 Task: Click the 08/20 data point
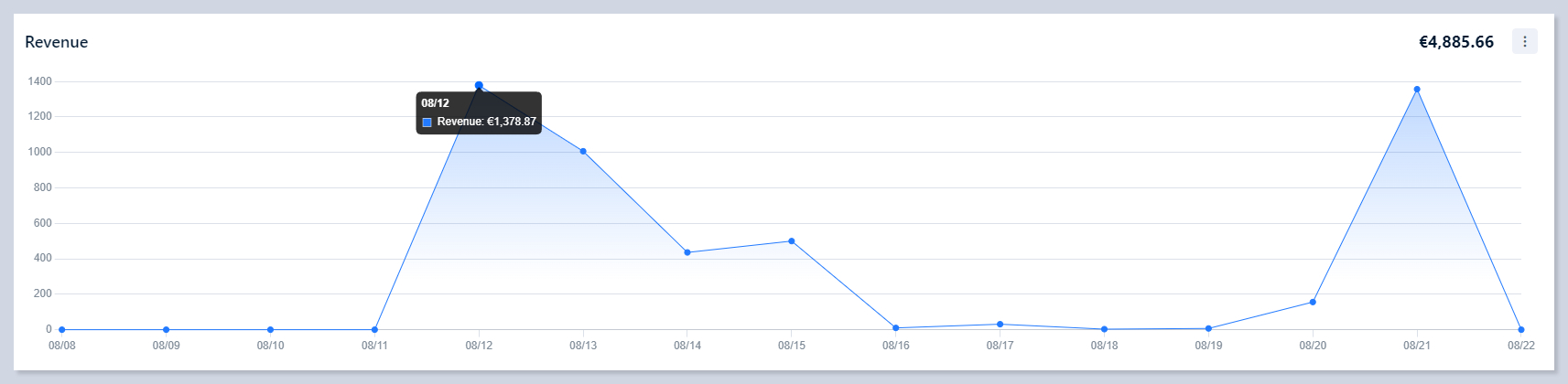click(x=1313, y=302)
